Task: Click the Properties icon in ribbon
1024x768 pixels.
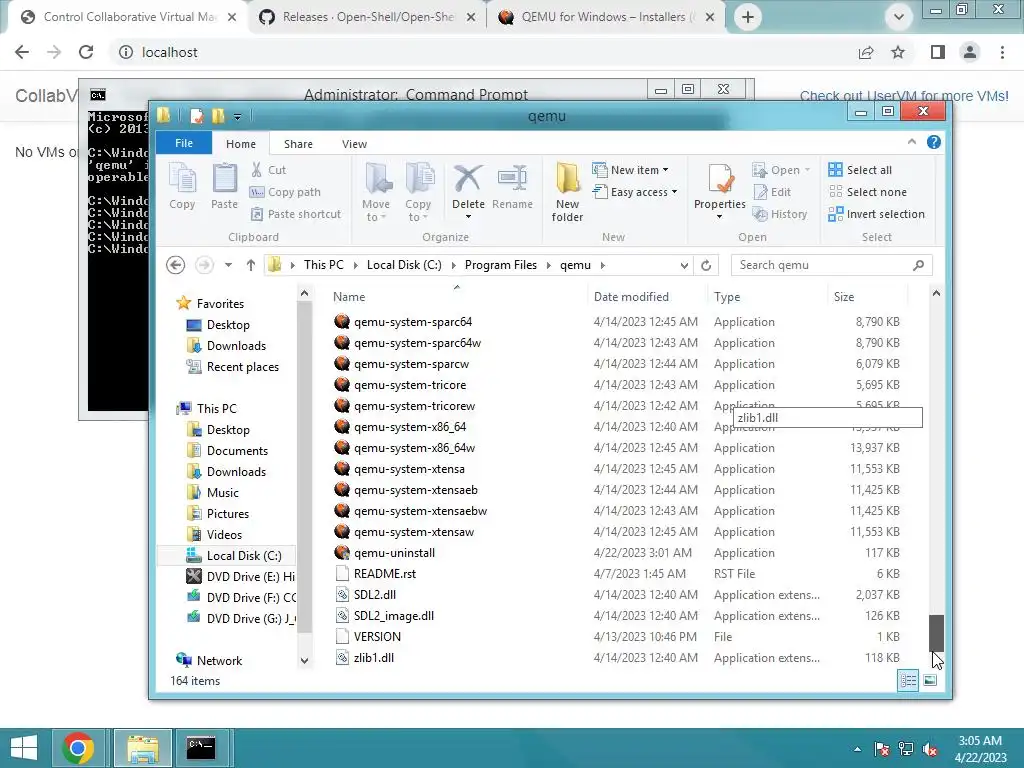Action: click(720, 178)
